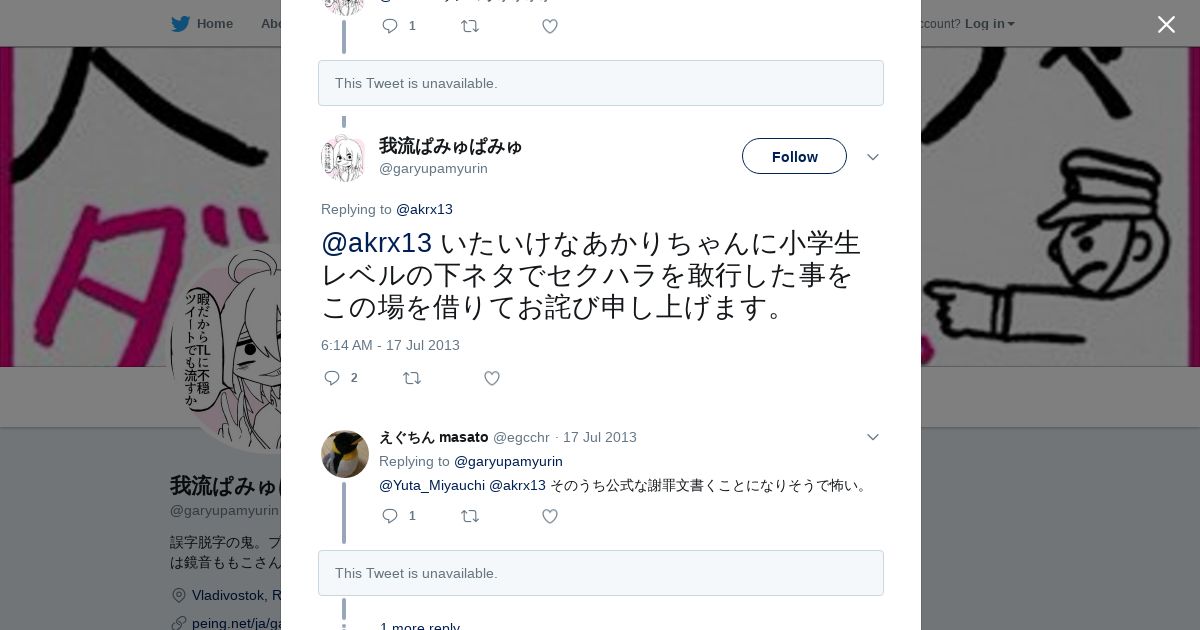This screenshot has width=1200, height=630.
Task: Click the retweet icon on the topmost tweet
Action: tap(470, 26)
